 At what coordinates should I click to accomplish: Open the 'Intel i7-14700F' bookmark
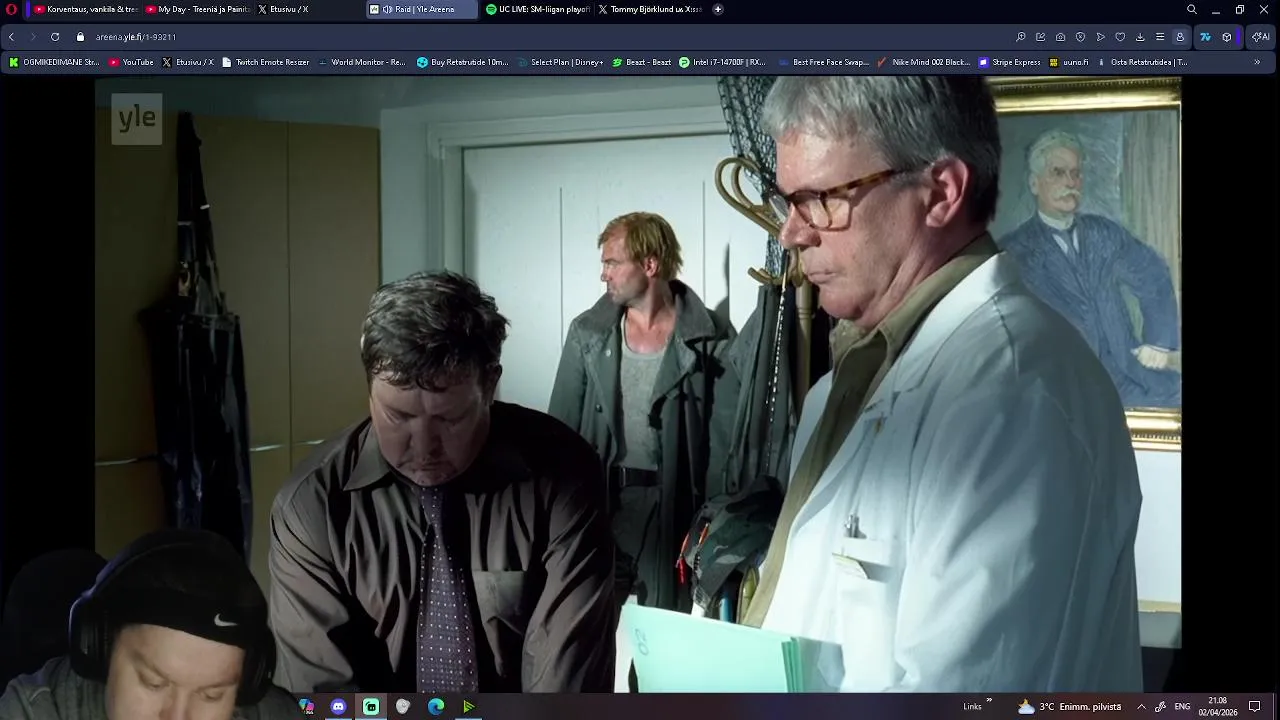tap(722, 62)
